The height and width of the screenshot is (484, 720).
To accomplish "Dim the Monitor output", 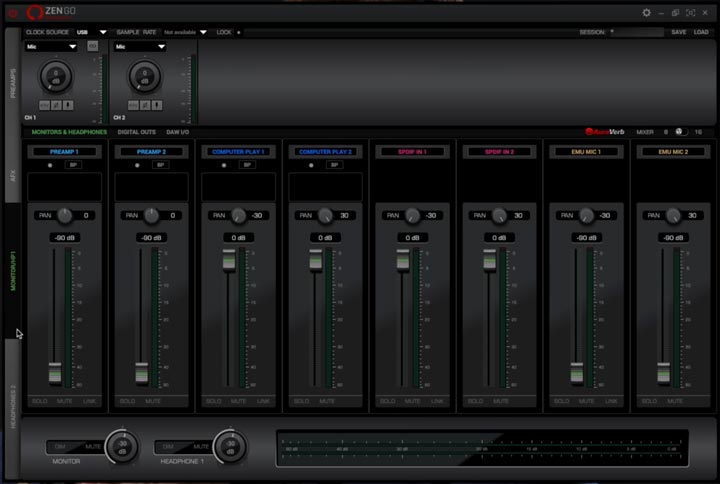I will pos(60,446).
